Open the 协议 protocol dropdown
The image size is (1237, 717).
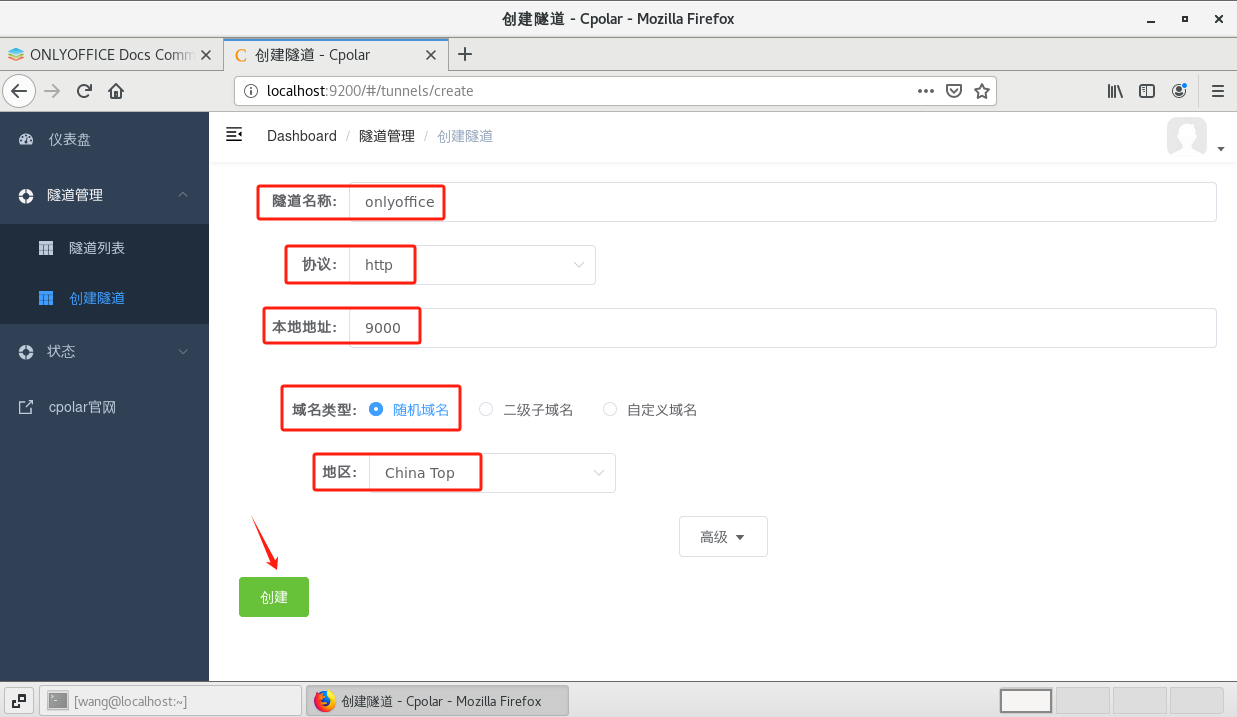pos(578,264)
